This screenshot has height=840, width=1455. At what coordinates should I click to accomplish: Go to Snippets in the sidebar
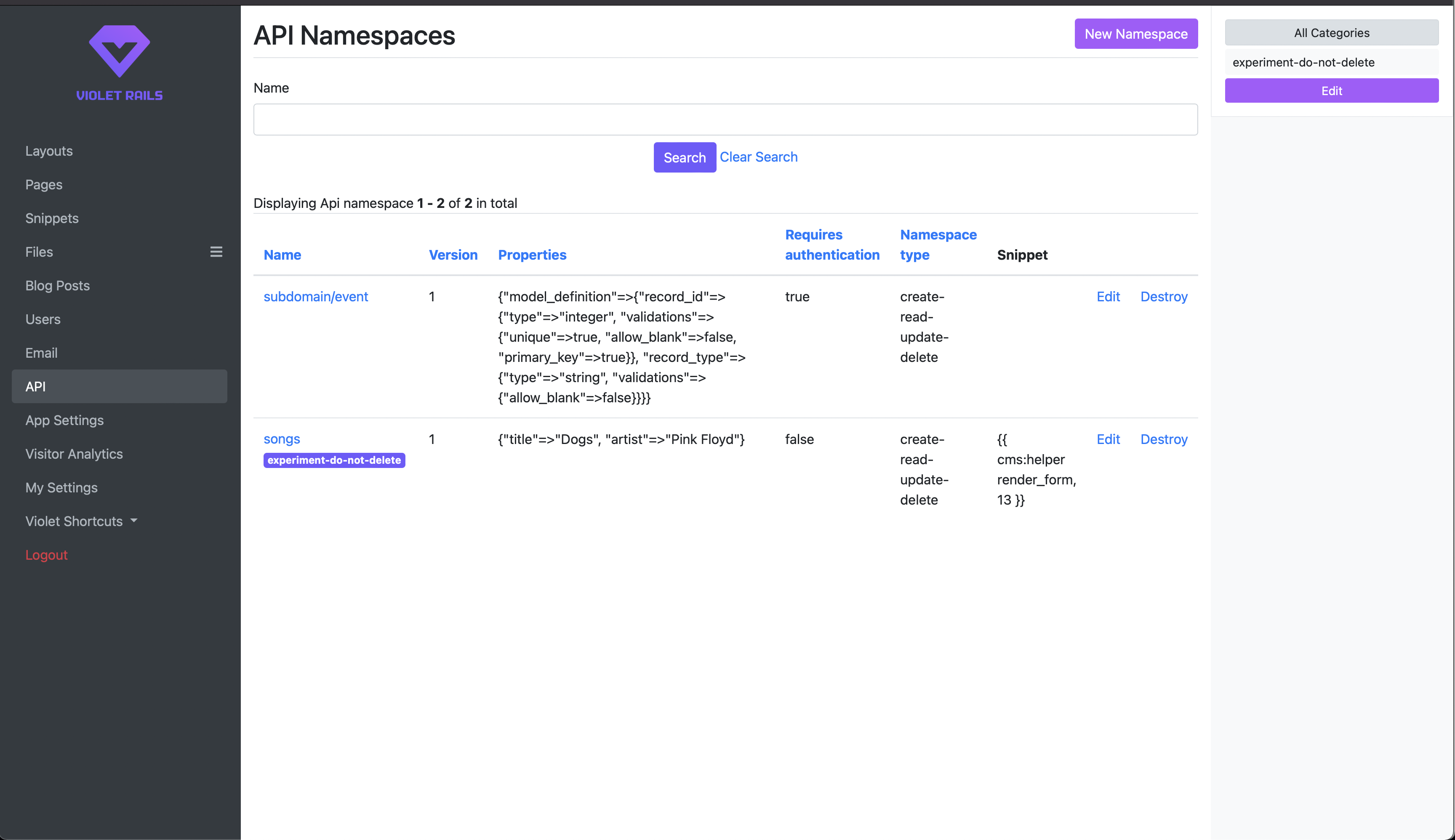click(x=52, y=218)
